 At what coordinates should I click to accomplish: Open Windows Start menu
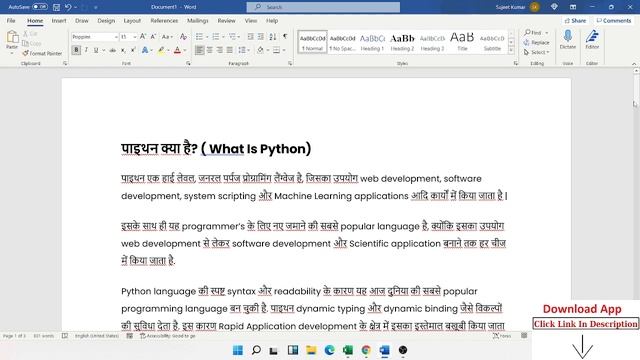click(238, 350)
